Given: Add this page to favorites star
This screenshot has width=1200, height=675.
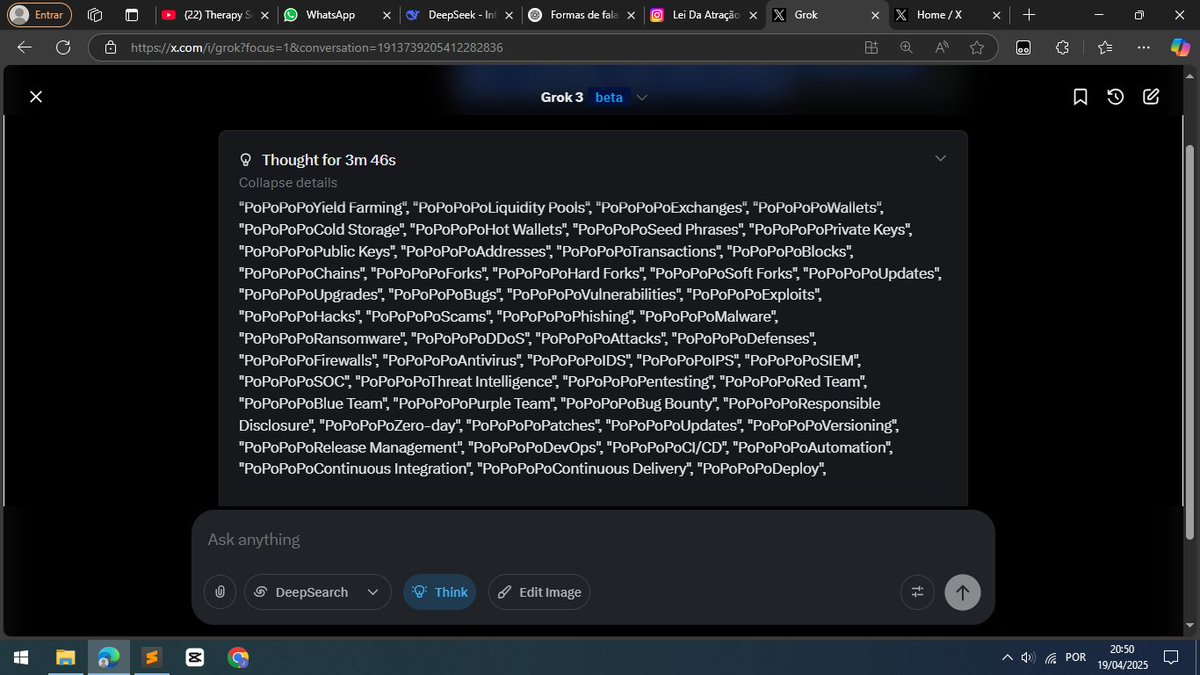Looking at the screenshot, I should pos(977,47).
